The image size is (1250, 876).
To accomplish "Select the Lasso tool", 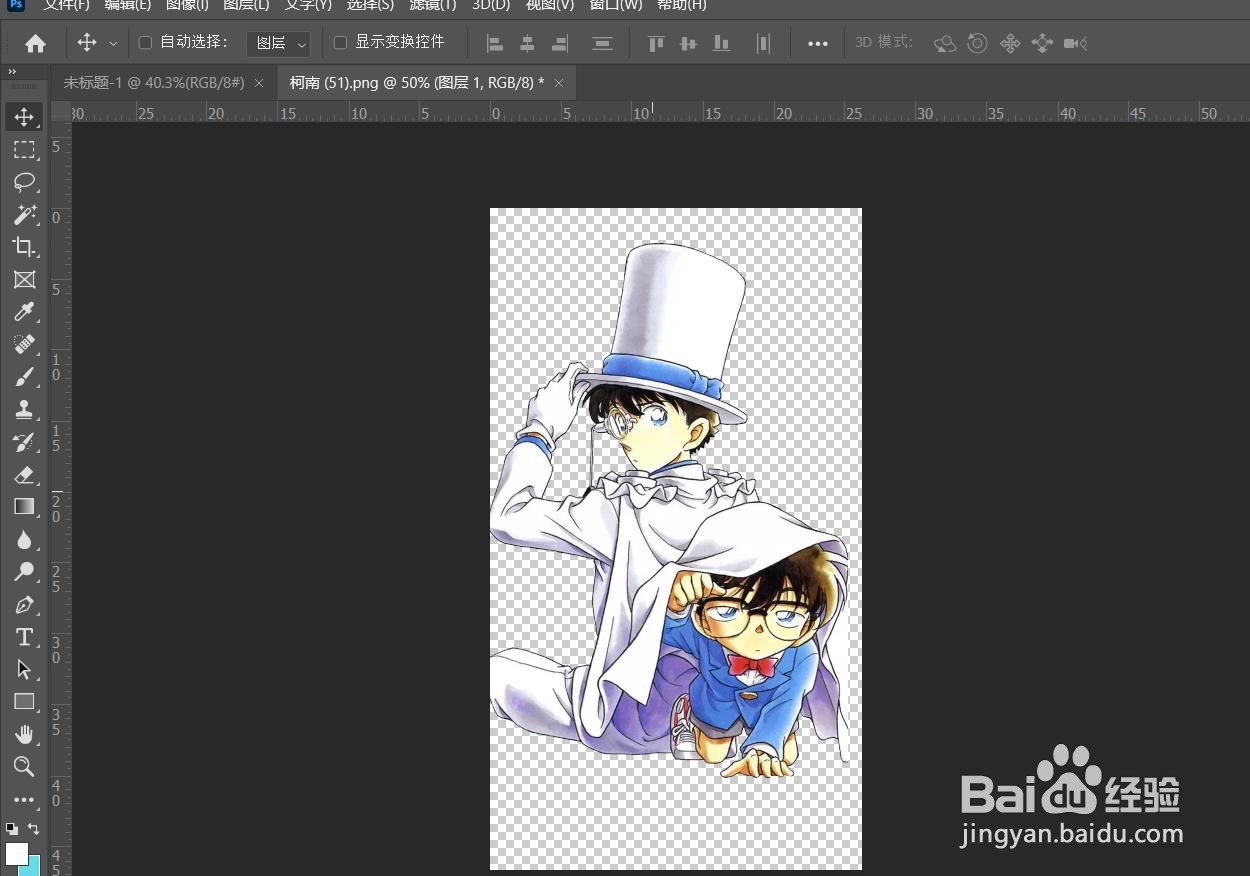I will (25, 182).
